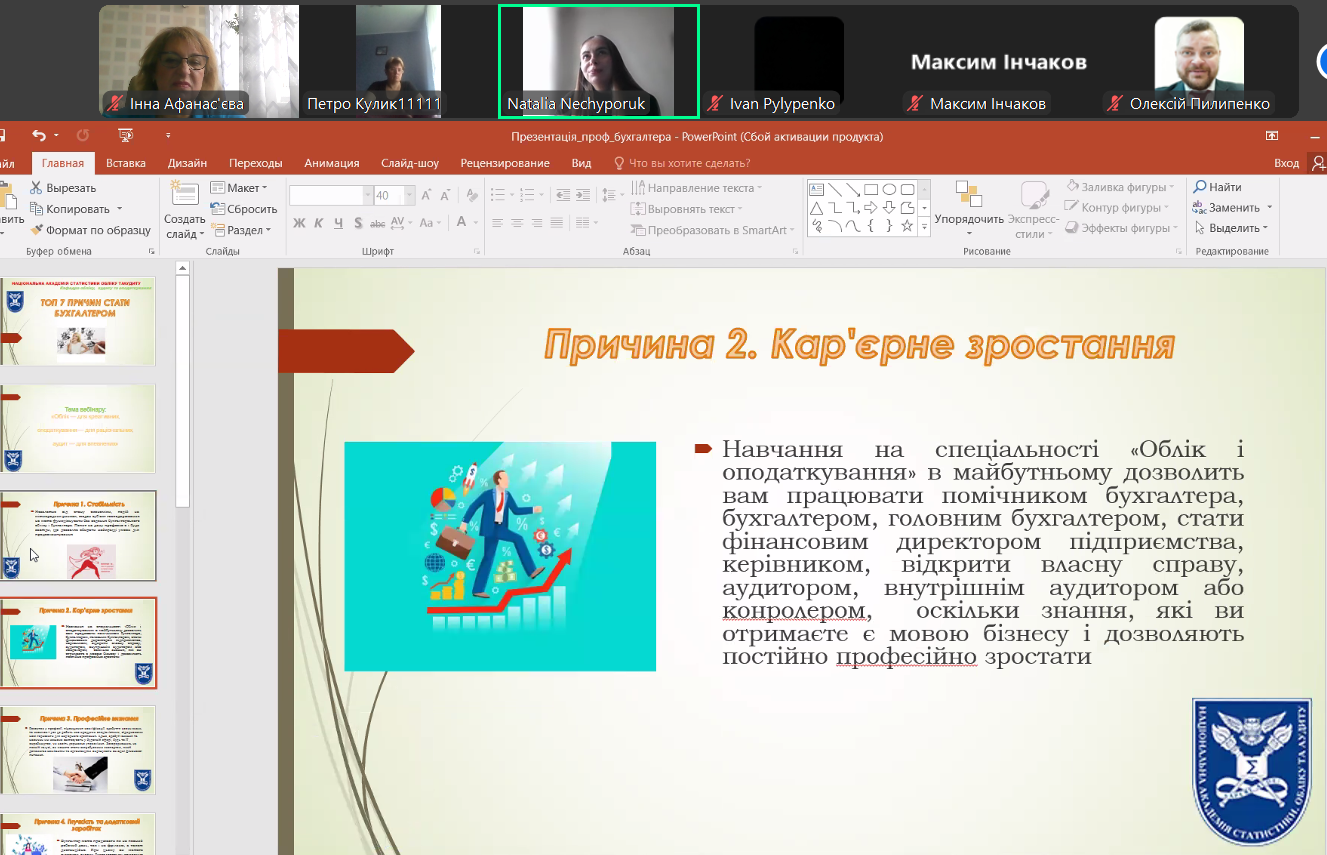Click the Reset (Сбросить) slide icon
This screenshot has width=1327, height=855.
(218, 209)
